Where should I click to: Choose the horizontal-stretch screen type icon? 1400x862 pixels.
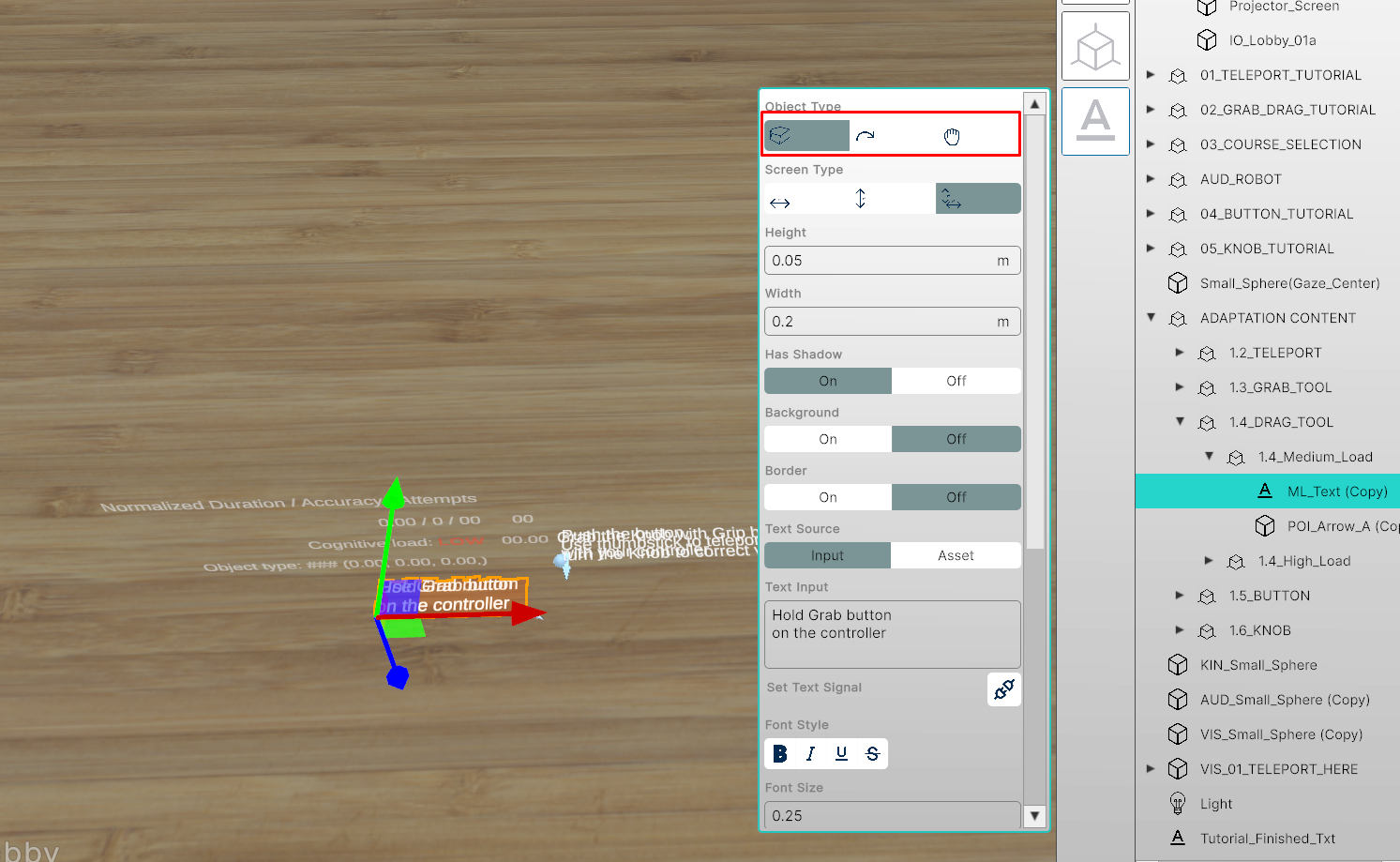(779, 203)
